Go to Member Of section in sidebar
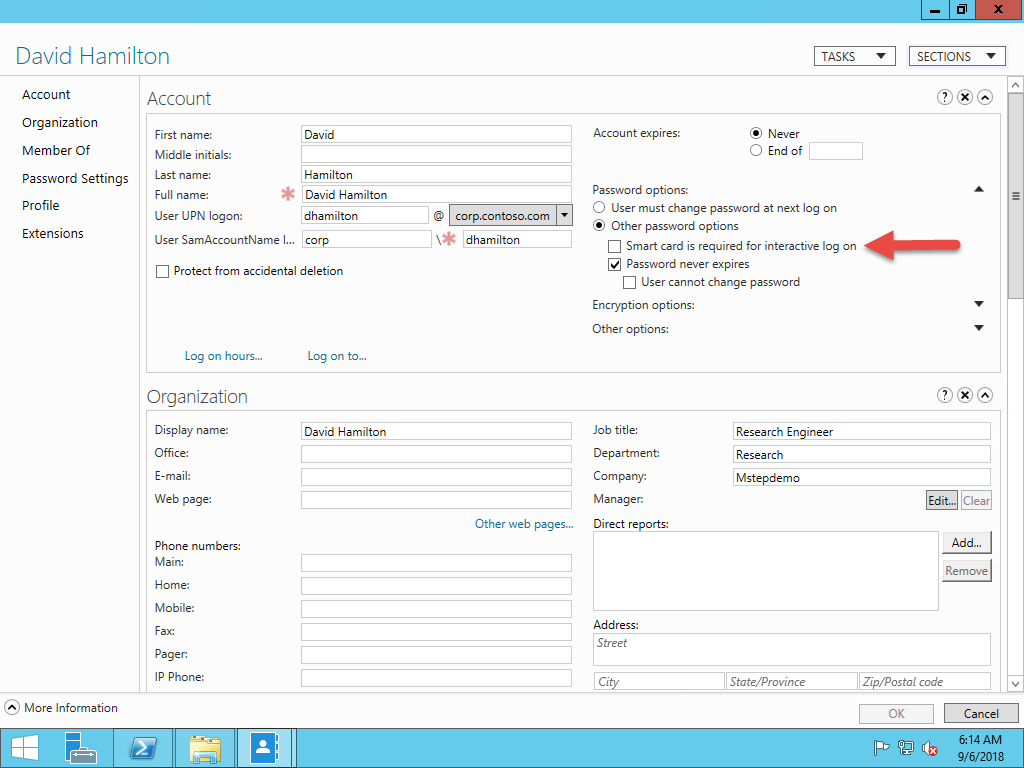The width and height of the screenshot is (1024, 768). pyautogui.click(x=56, y=150)
